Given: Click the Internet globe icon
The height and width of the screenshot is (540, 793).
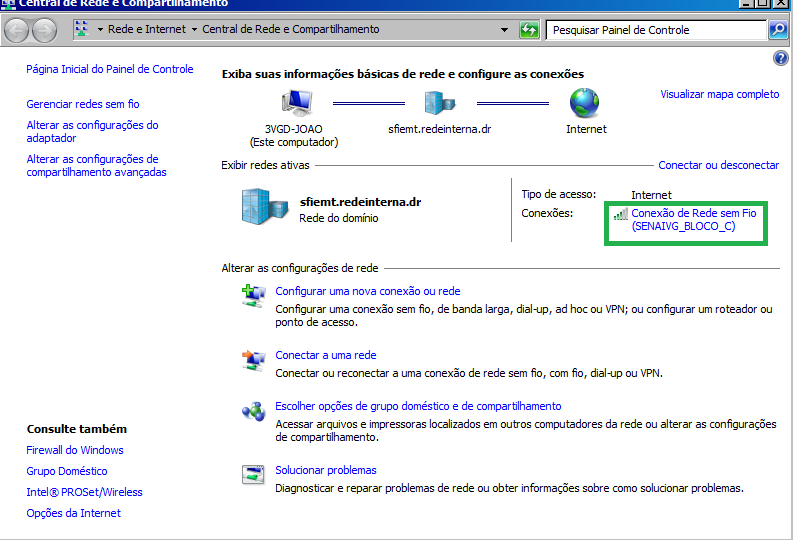Looking at the screenshot, I should pos(585,103).
